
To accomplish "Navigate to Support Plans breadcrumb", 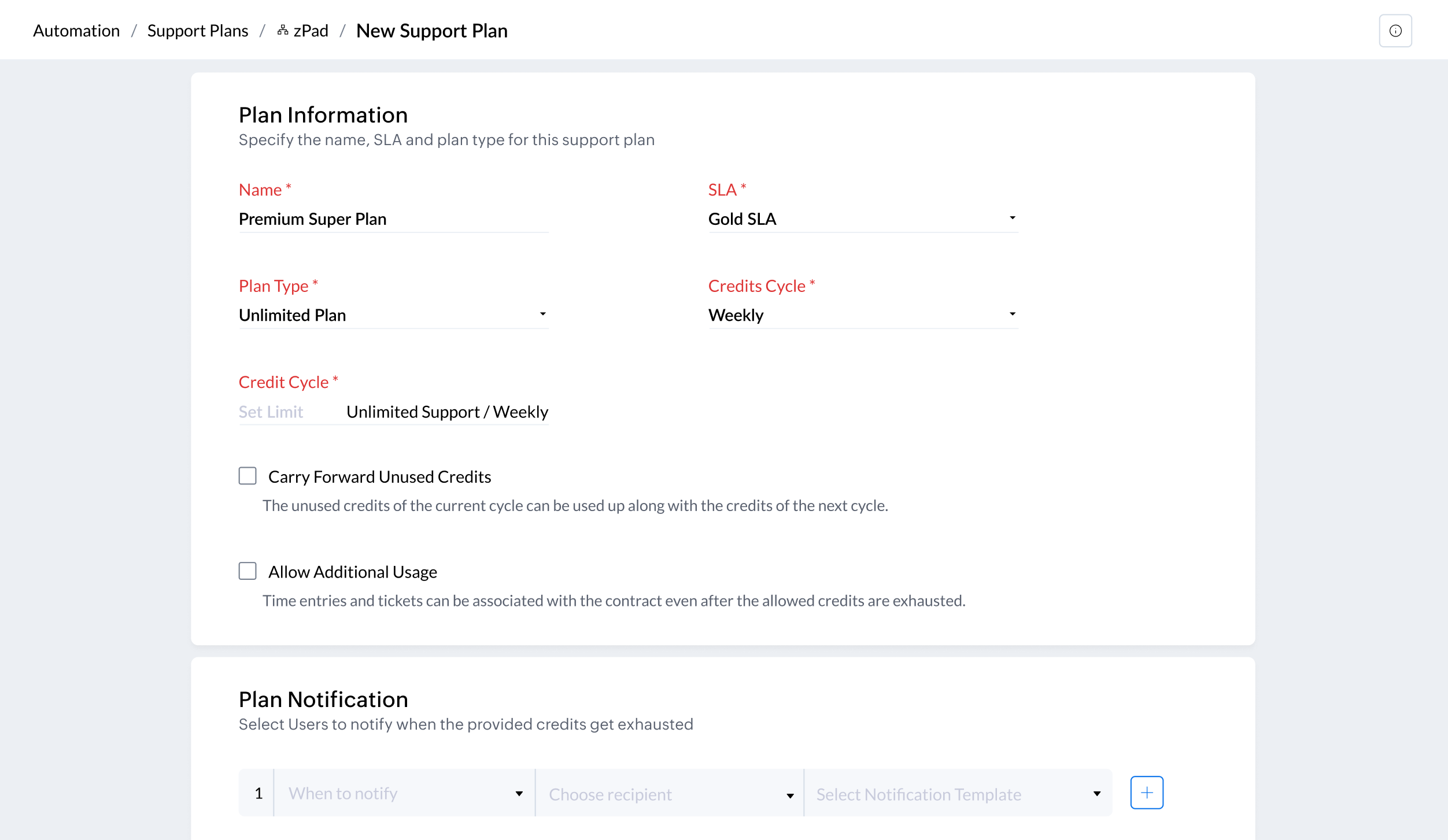I will point(197,31).
